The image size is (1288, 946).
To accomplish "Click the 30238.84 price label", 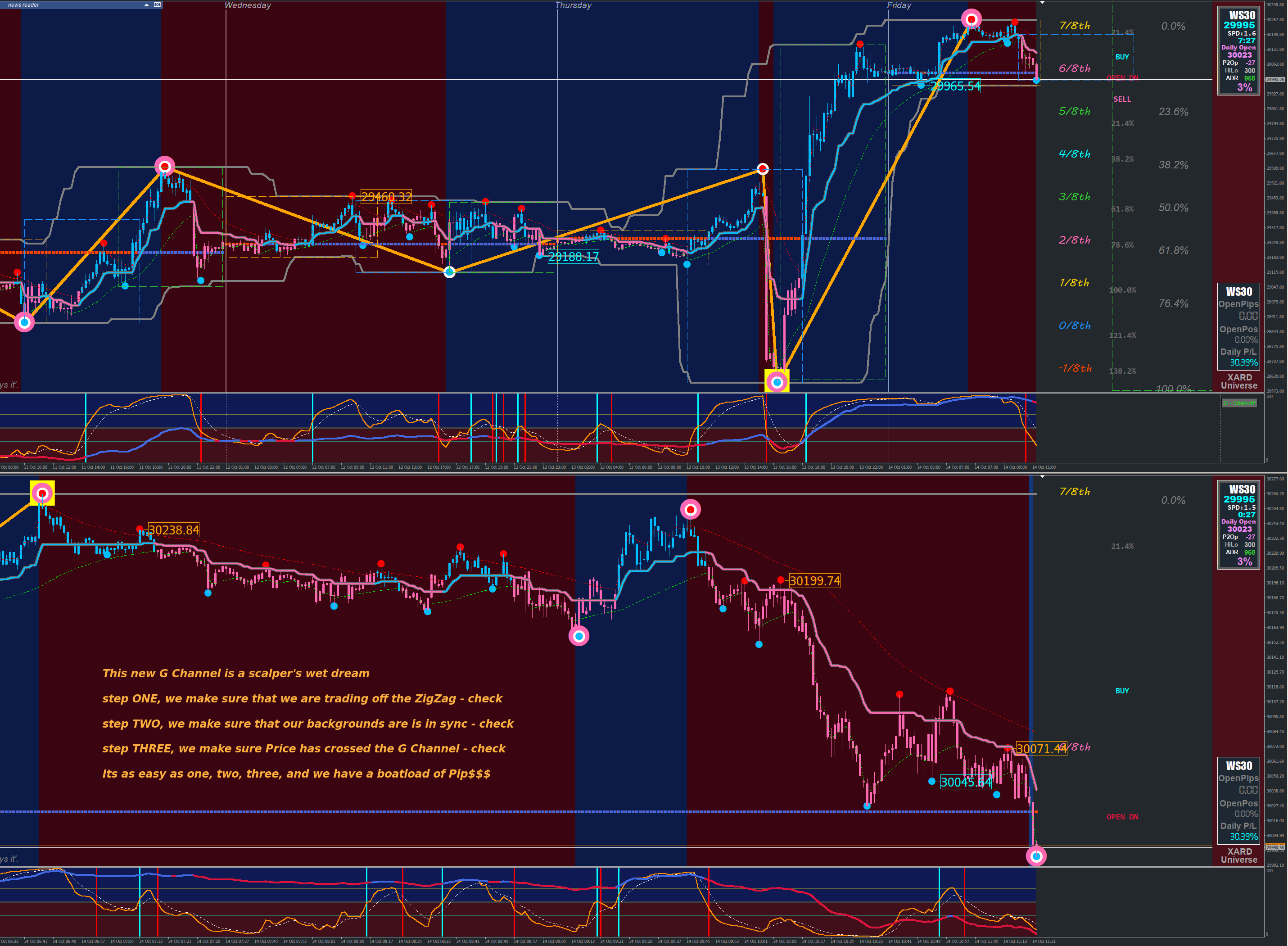I will 173,530.
